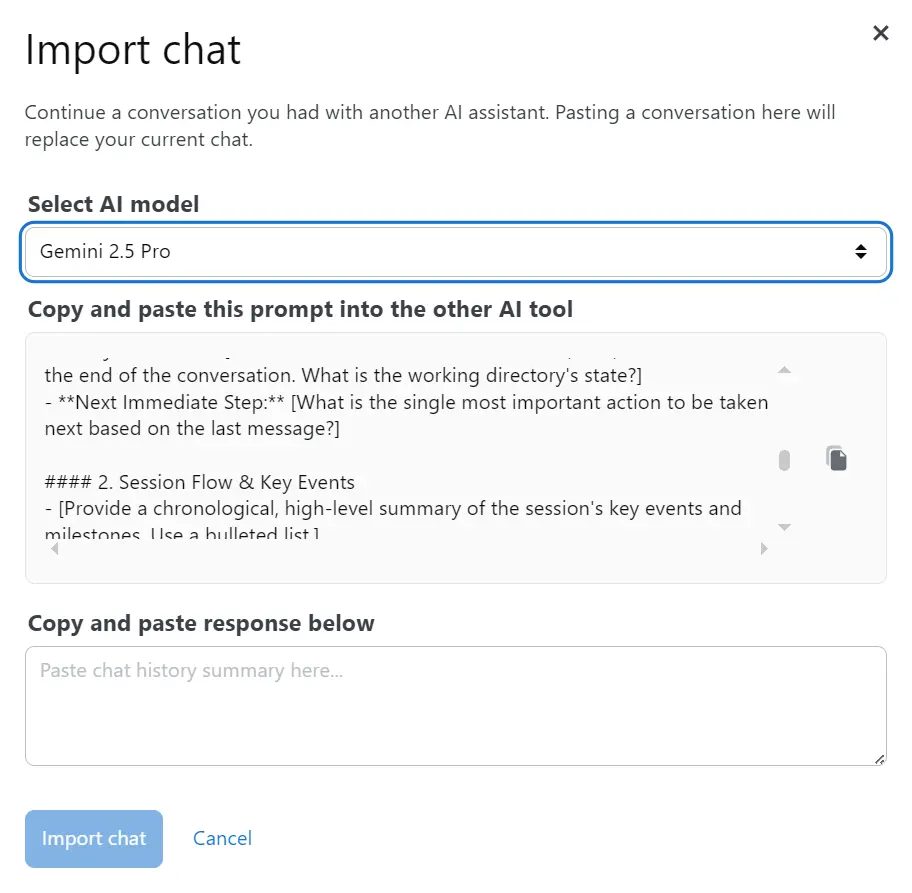Click the scrollbar up arrow above the prompt
Image resolution: width=912 pixels, height=893 pixels.
[785, 370]
